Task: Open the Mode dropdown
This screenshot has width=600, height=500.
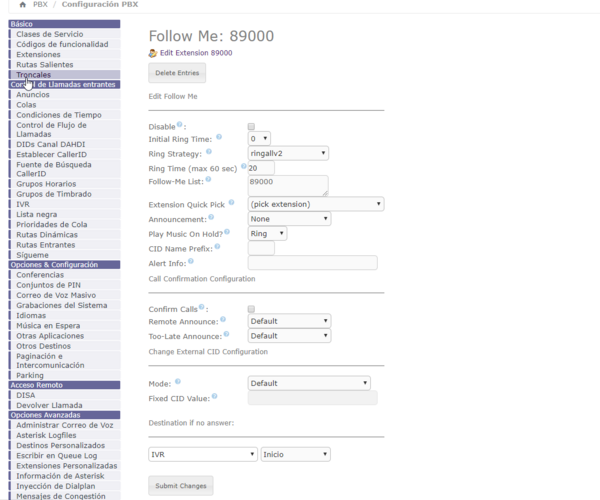Action: (309, 383)
